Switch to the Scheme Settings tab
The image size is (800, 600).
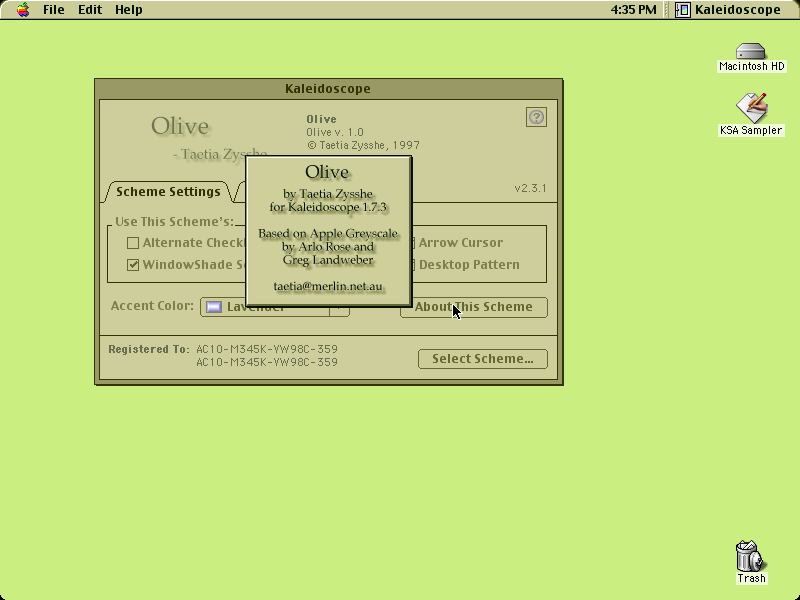click(168, 192)
